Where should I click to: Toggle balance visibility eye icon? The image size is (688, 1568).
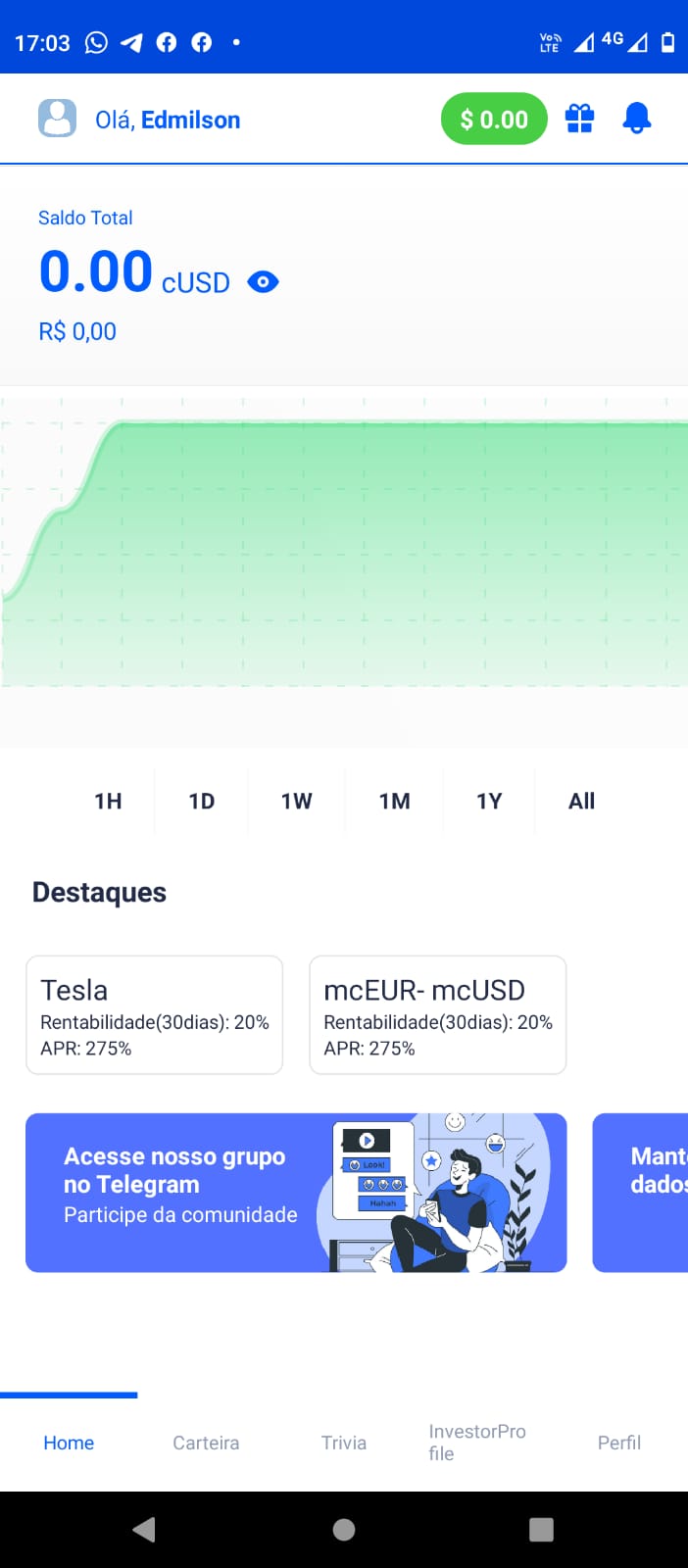(263, 282)
